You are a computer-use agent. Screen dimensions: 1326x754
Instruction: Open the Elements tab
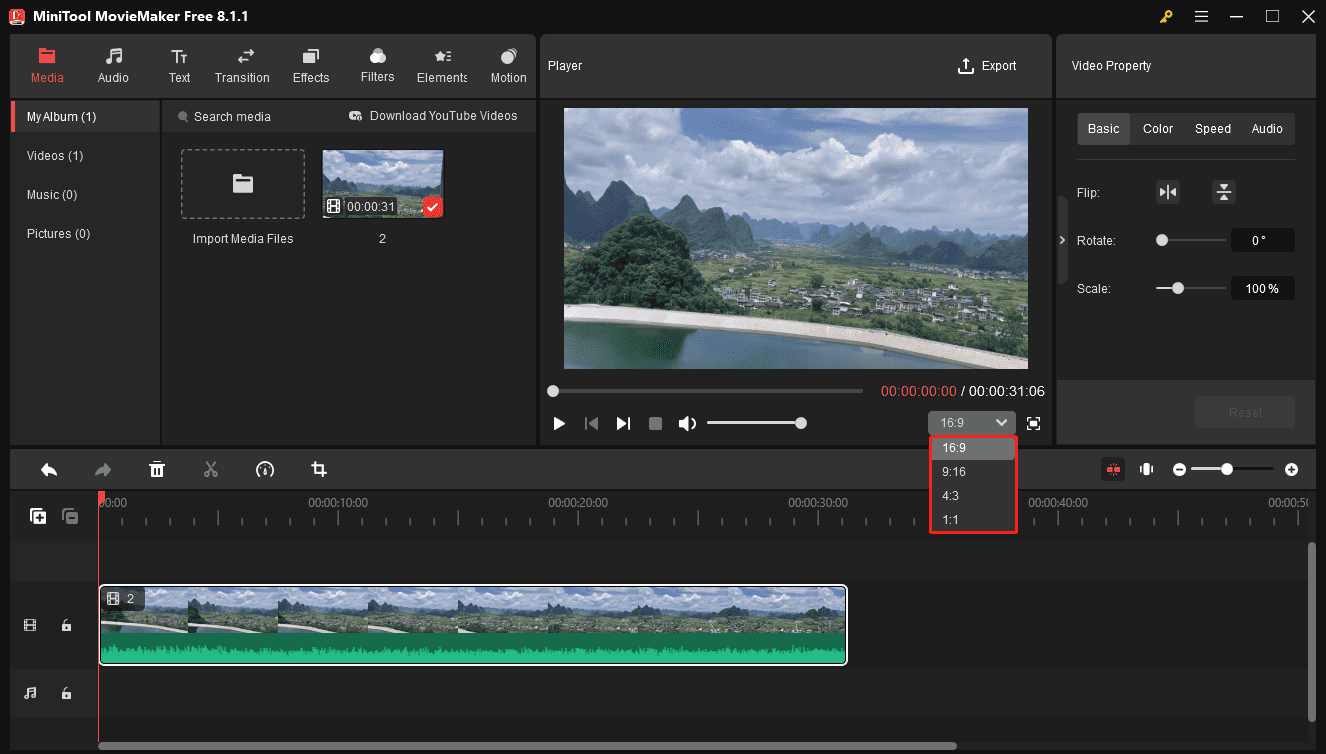tap(442, 66)
